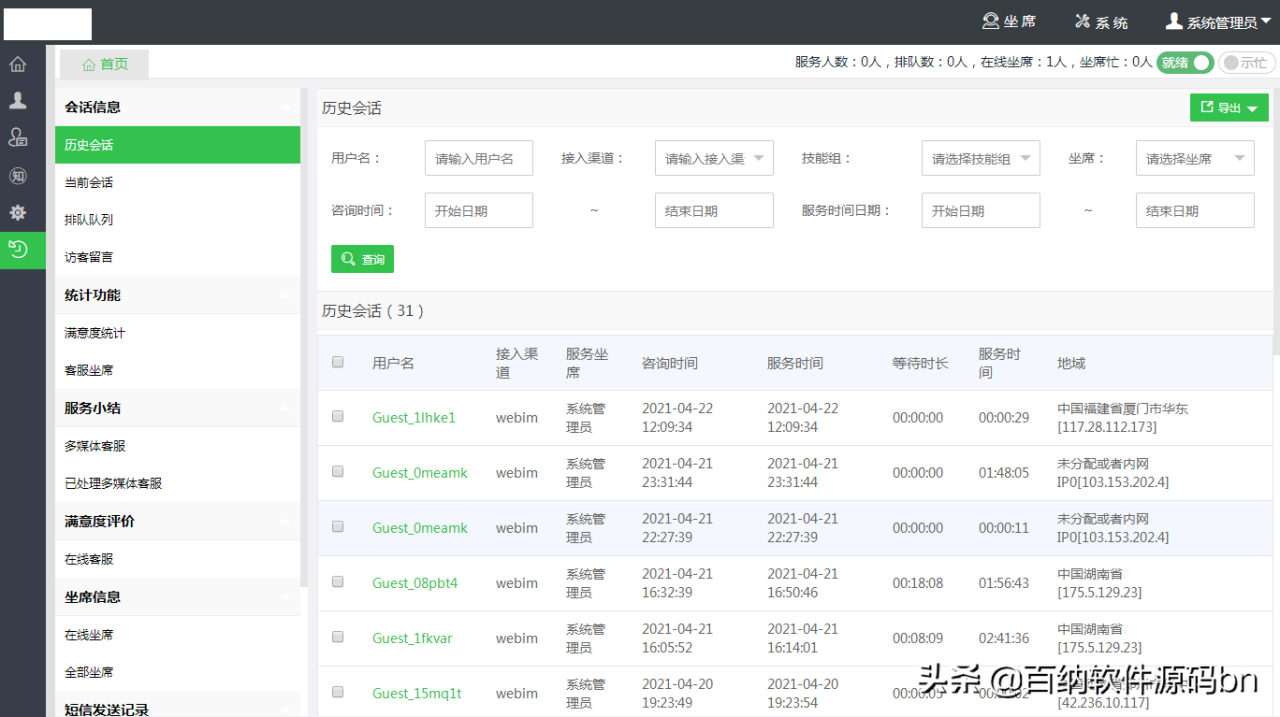Click the 查询 search button

[x=362, y=259]
